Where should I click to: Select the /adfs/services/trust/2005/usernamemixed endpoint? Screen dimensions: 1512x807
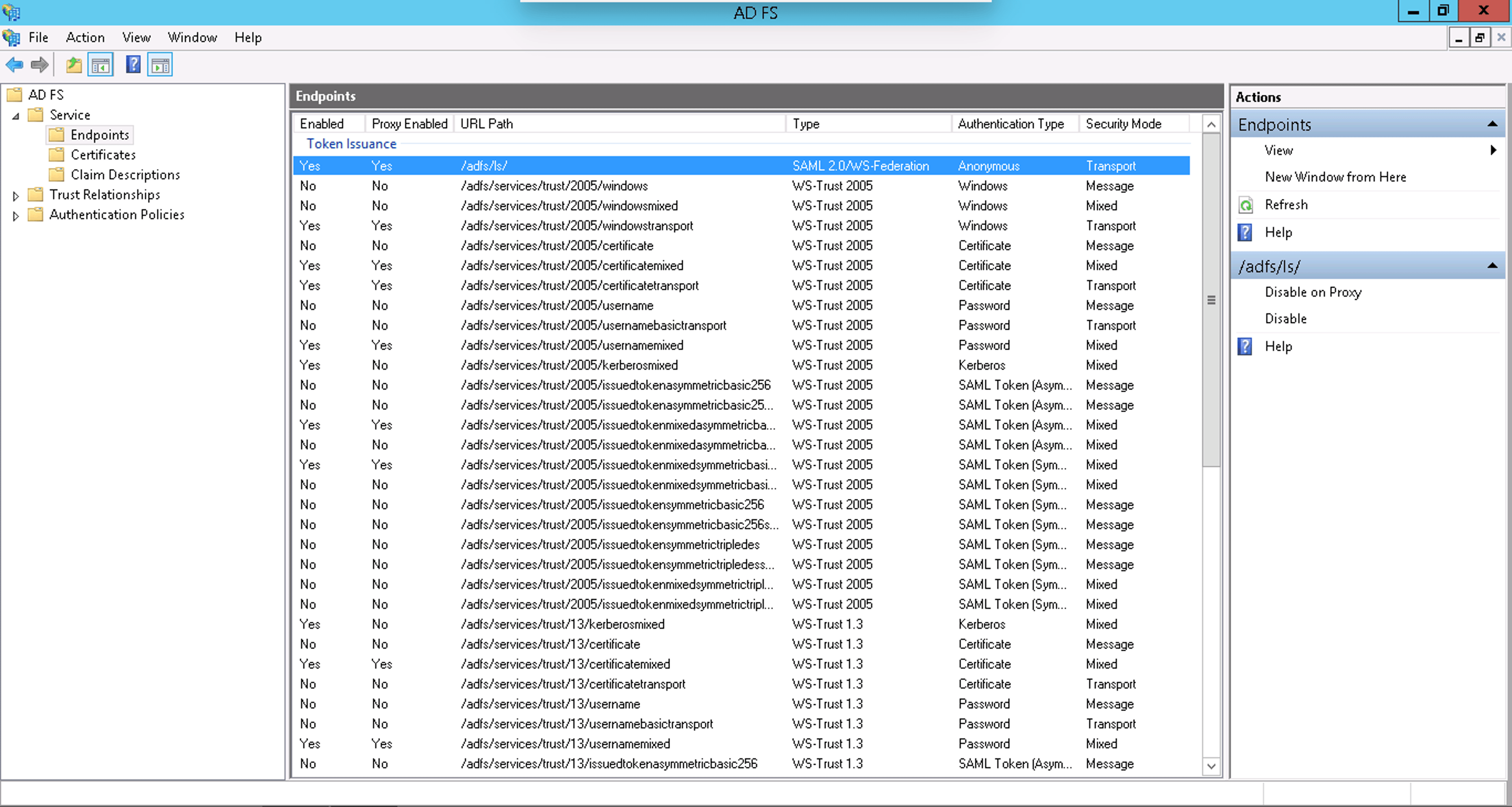click(x=741, y=346)
